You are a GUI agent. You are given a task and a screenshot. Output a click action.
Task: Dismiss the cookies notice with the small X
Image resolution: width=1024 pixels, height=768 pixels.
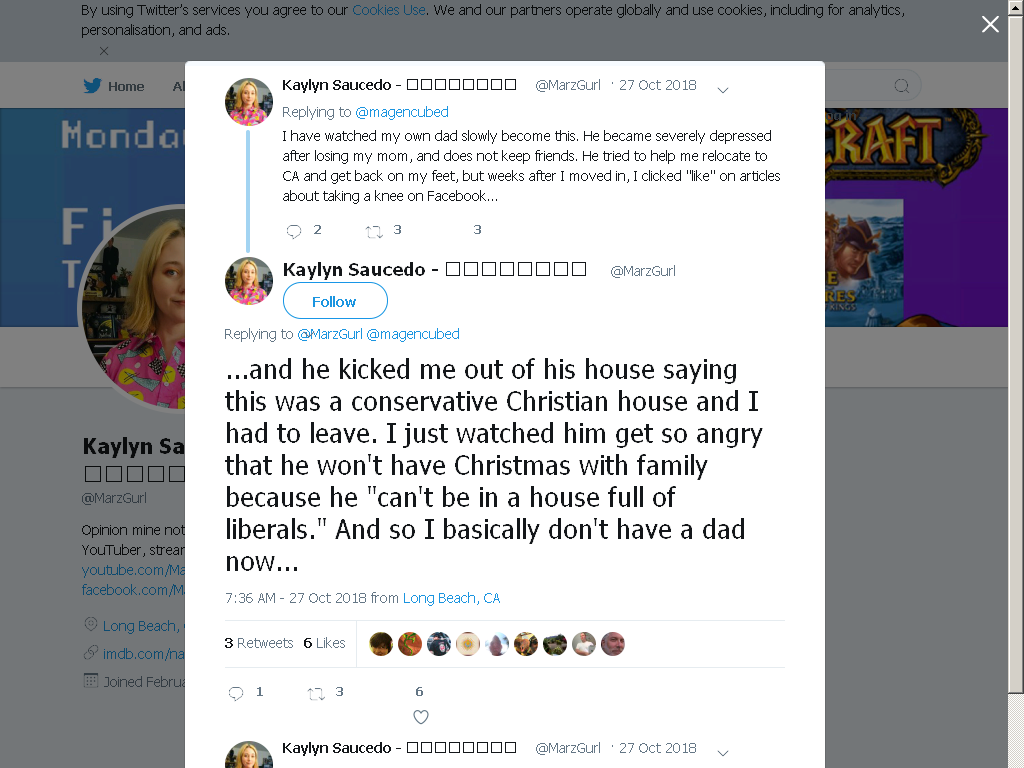click(104, 51)
